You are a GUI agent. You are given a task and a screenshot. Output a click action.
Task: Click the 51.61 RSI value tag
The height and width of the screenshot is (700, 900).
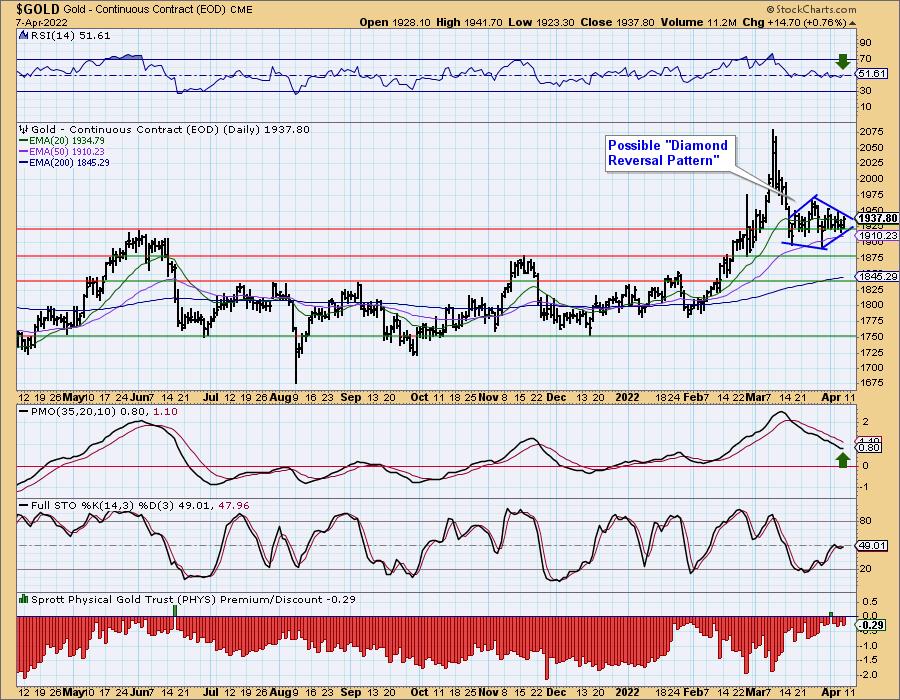pyautogui.click(x=871, y=73)
